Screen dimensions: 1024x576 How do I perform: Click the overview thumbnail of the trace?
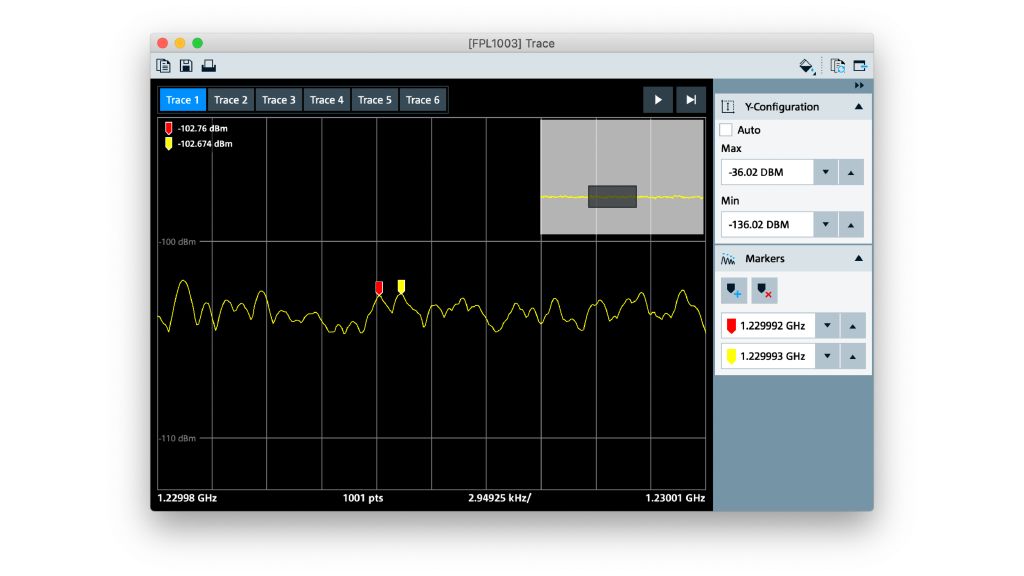622,178
